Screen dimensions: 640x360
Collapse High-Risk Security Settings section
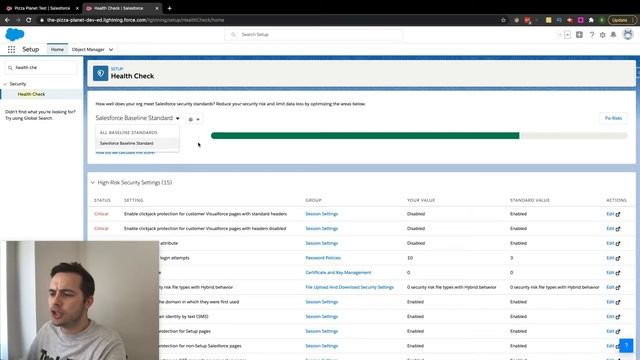(93, 182)
